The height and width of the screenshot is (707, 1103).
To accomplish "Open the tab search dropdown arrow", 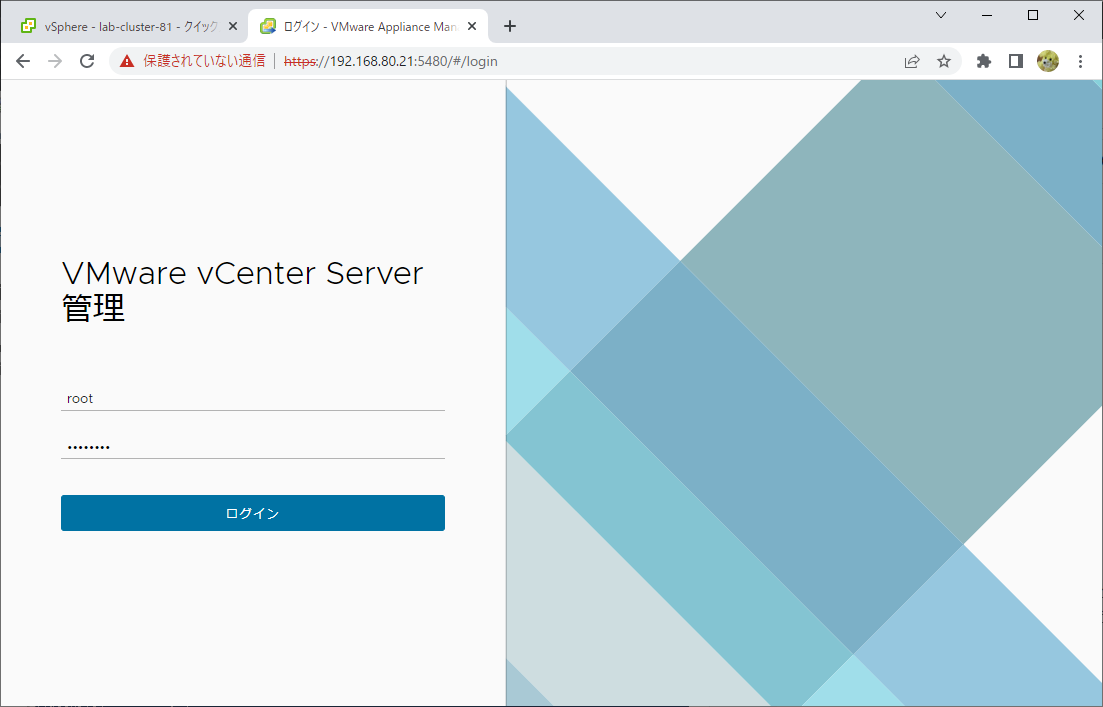I will point(941,15).
